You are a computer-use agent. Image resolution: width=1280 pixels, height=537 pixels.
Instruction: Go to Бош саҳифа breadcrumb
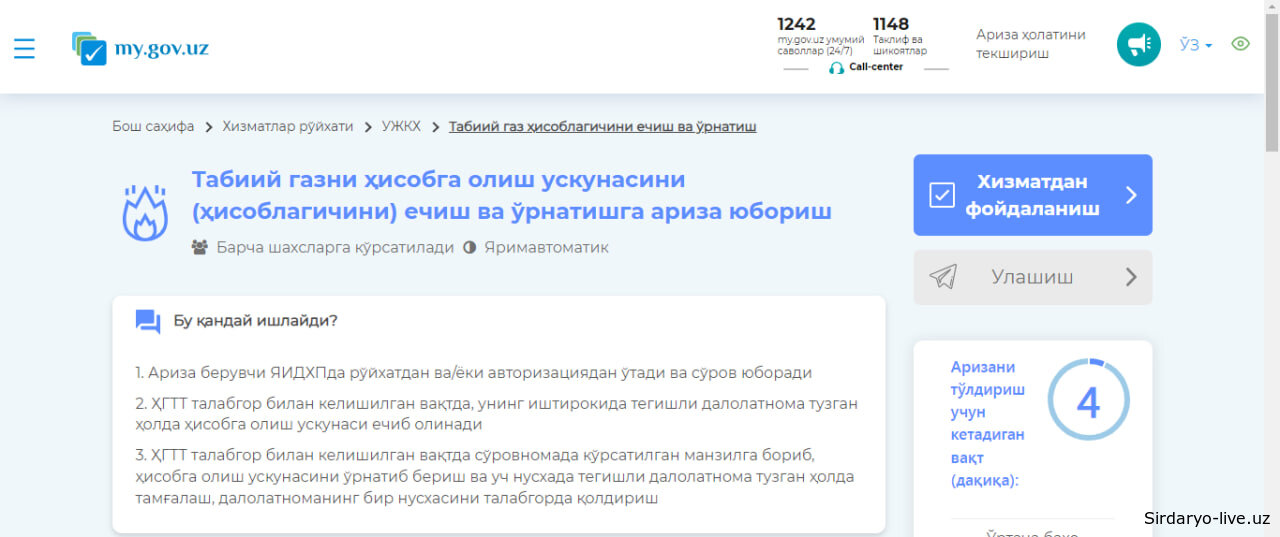click(153, 127)
